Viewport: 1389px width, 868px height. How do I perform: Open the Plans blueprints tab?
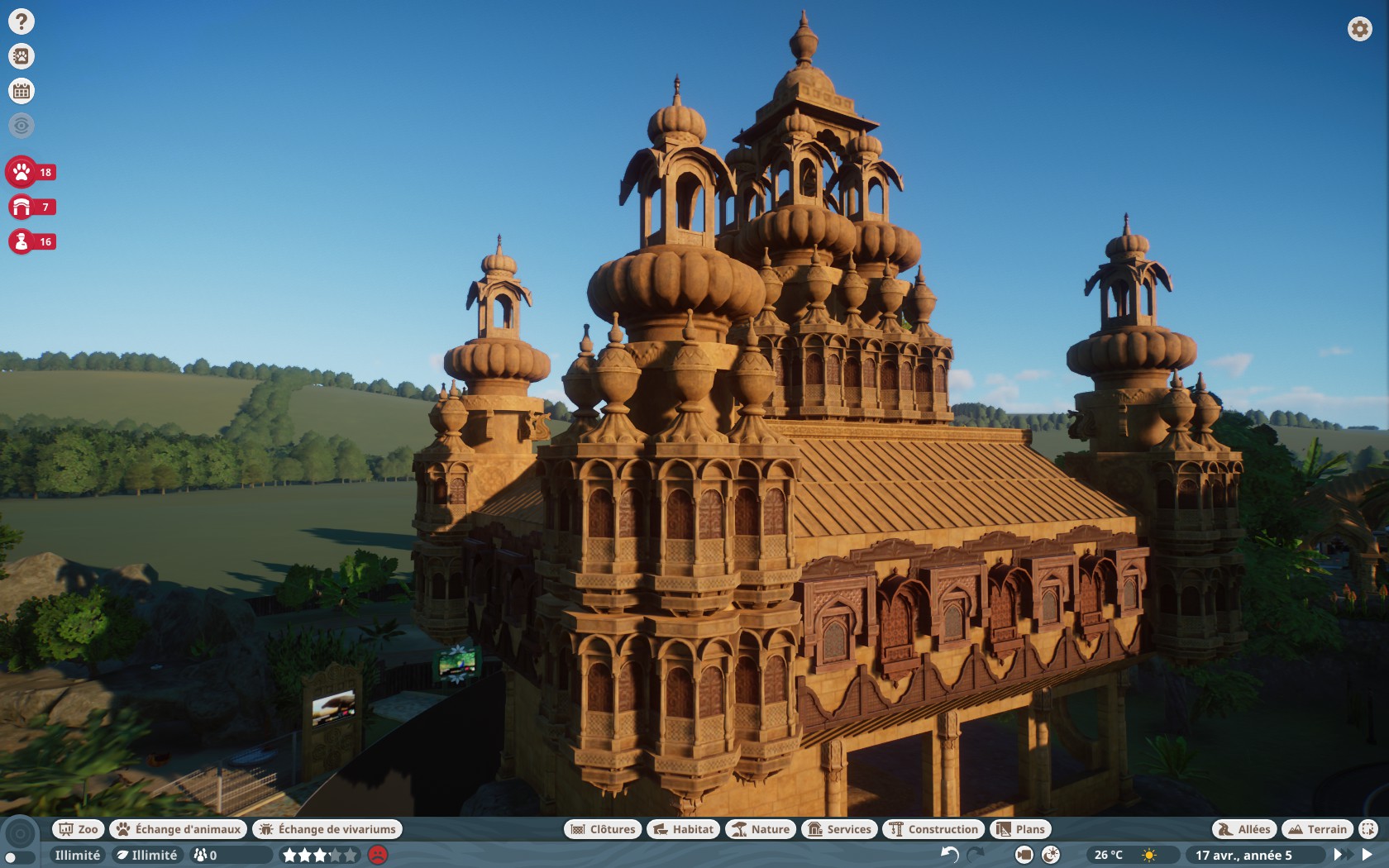click(x=1021, y=829)
